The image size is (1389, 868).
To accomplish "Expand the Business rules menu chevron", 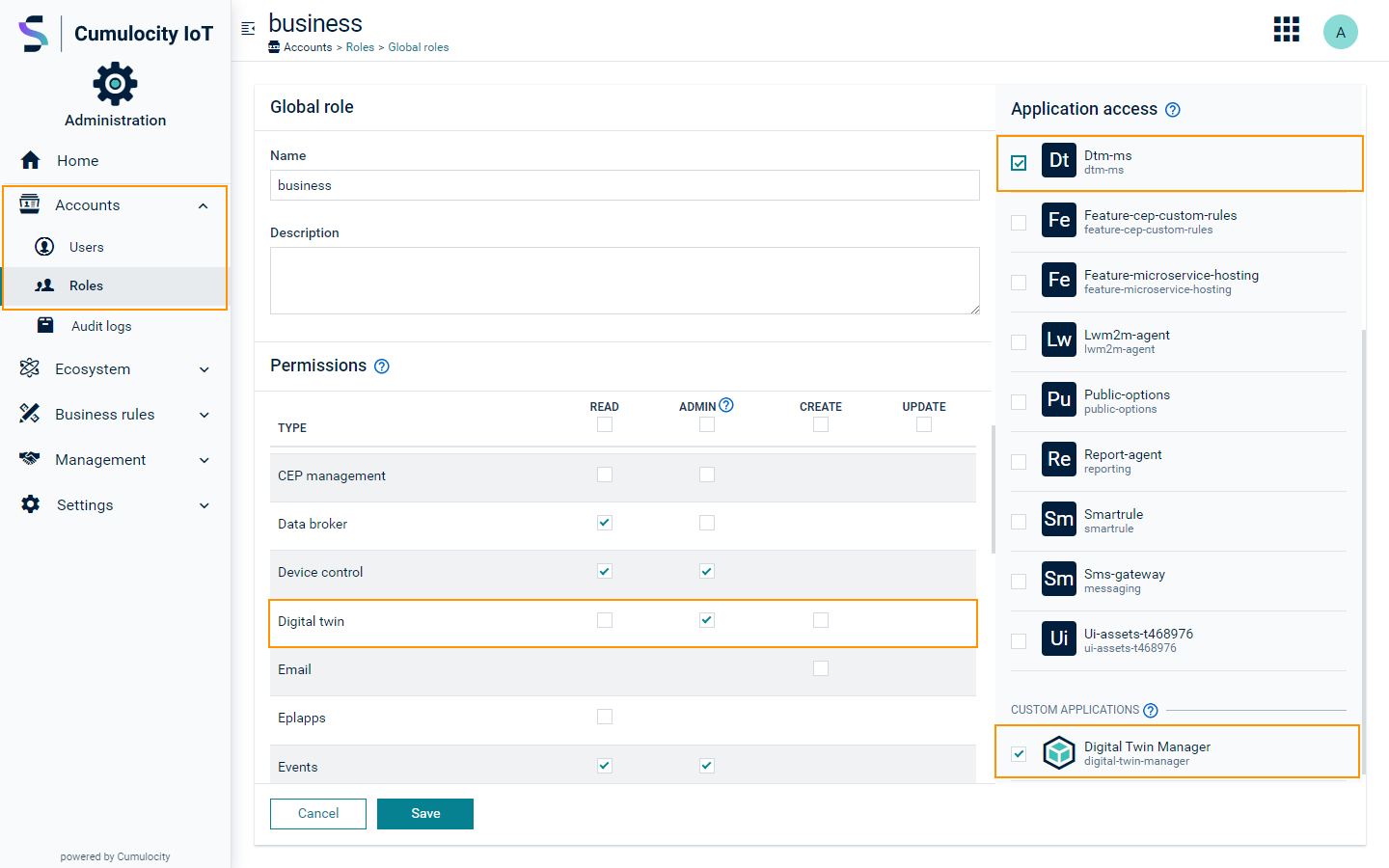I will [x=204, y=415].
